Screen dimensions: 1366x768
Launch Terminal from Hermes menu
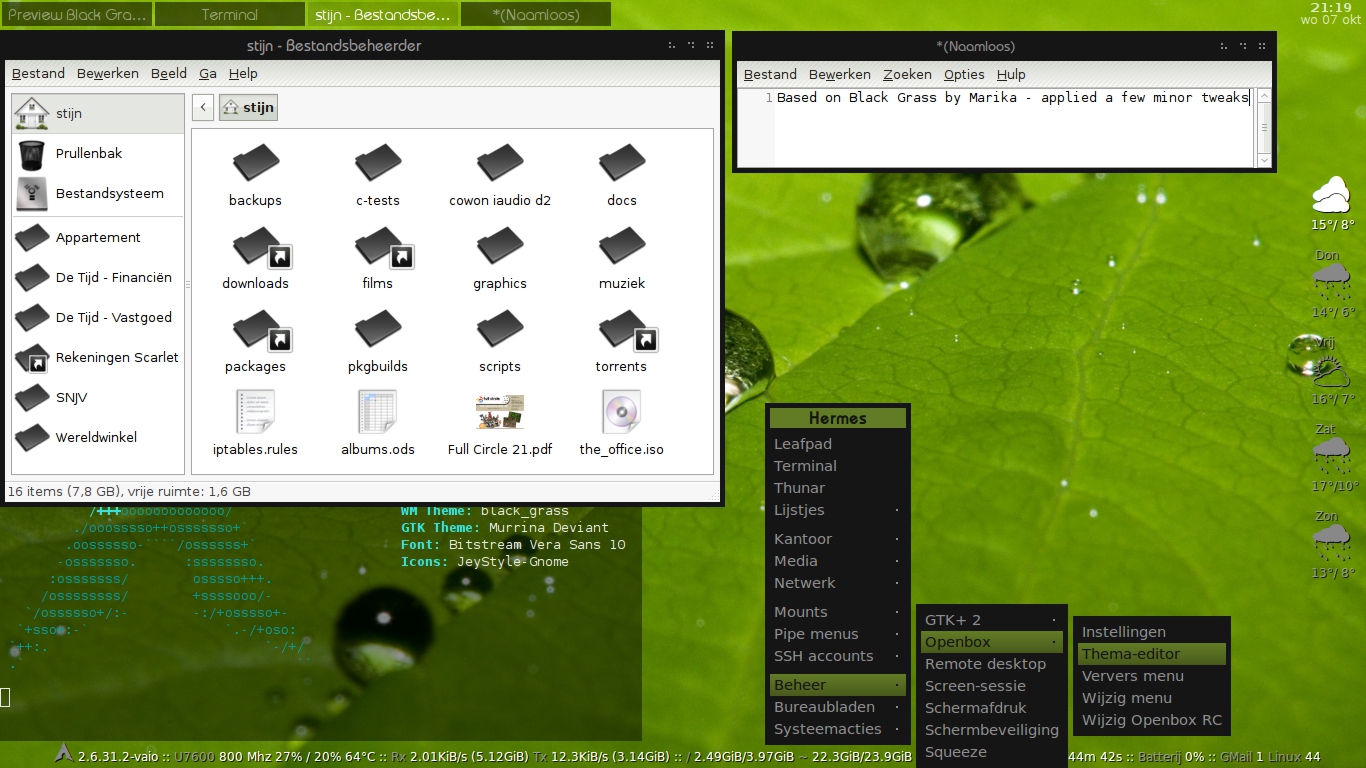pyautogui.click(x=838, y=466)
